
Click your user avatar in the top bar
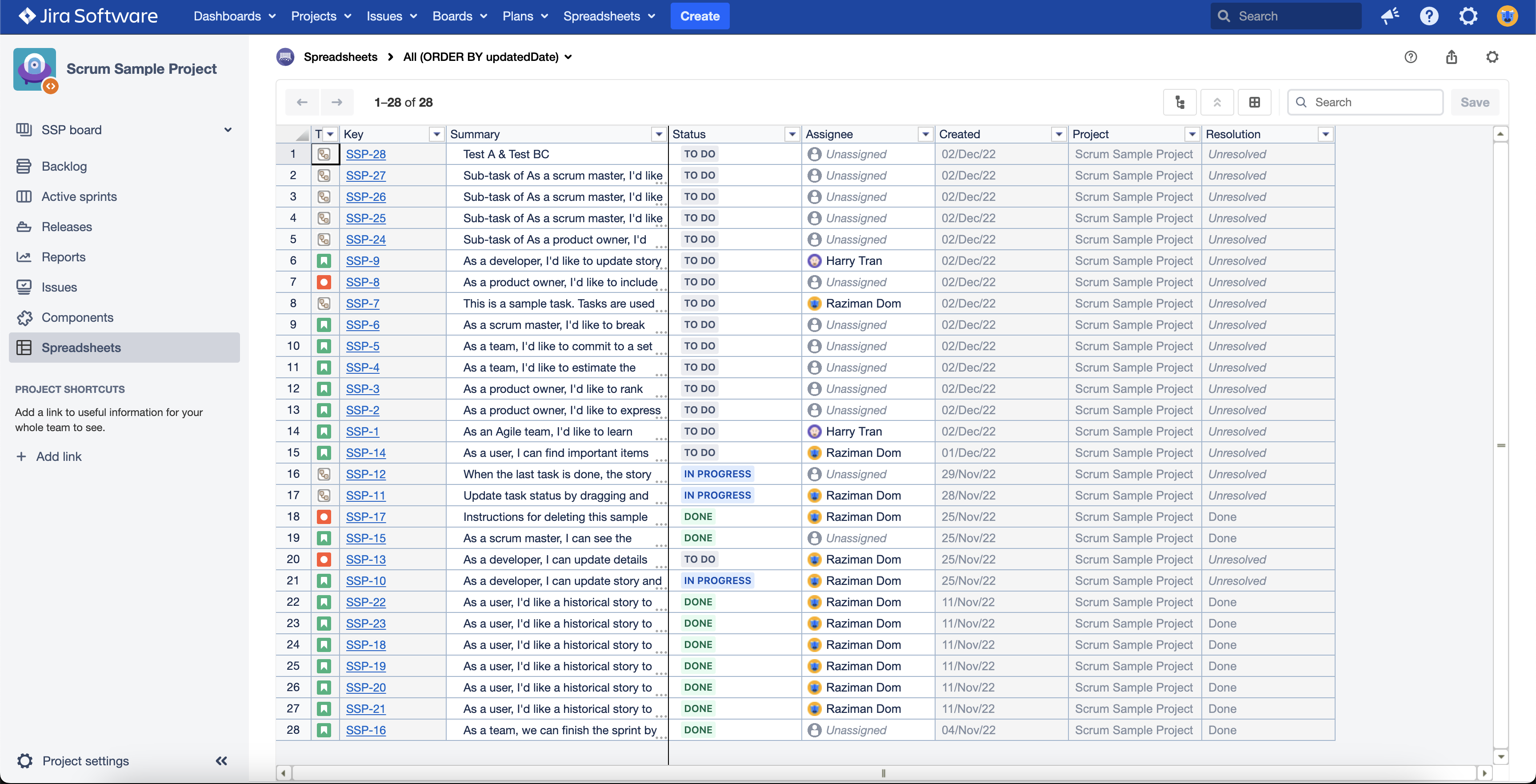(x=1508, y=16)
